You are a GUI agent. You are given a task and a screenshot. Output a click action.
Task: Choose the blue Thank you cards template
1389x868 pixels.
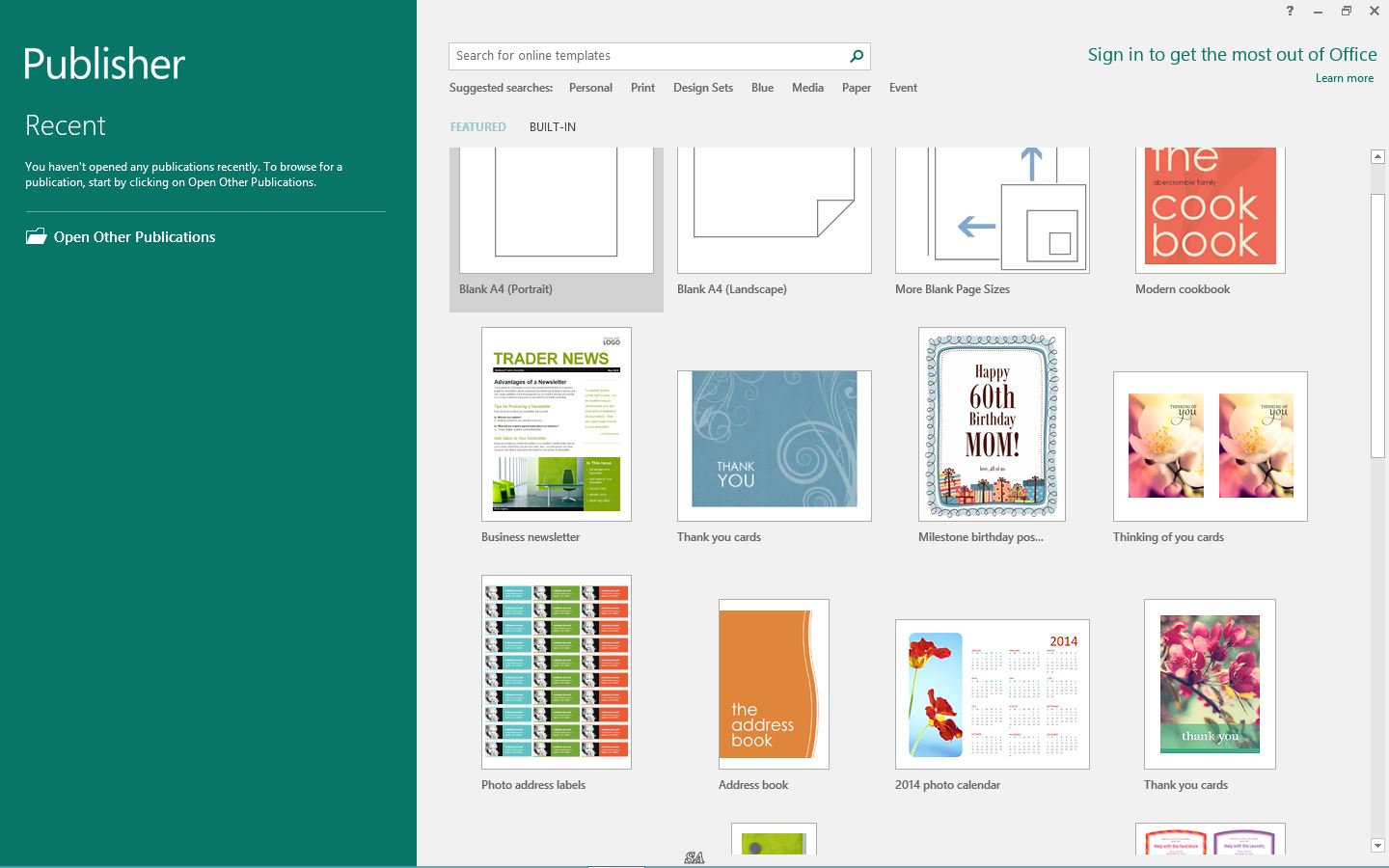pos(774,445)
